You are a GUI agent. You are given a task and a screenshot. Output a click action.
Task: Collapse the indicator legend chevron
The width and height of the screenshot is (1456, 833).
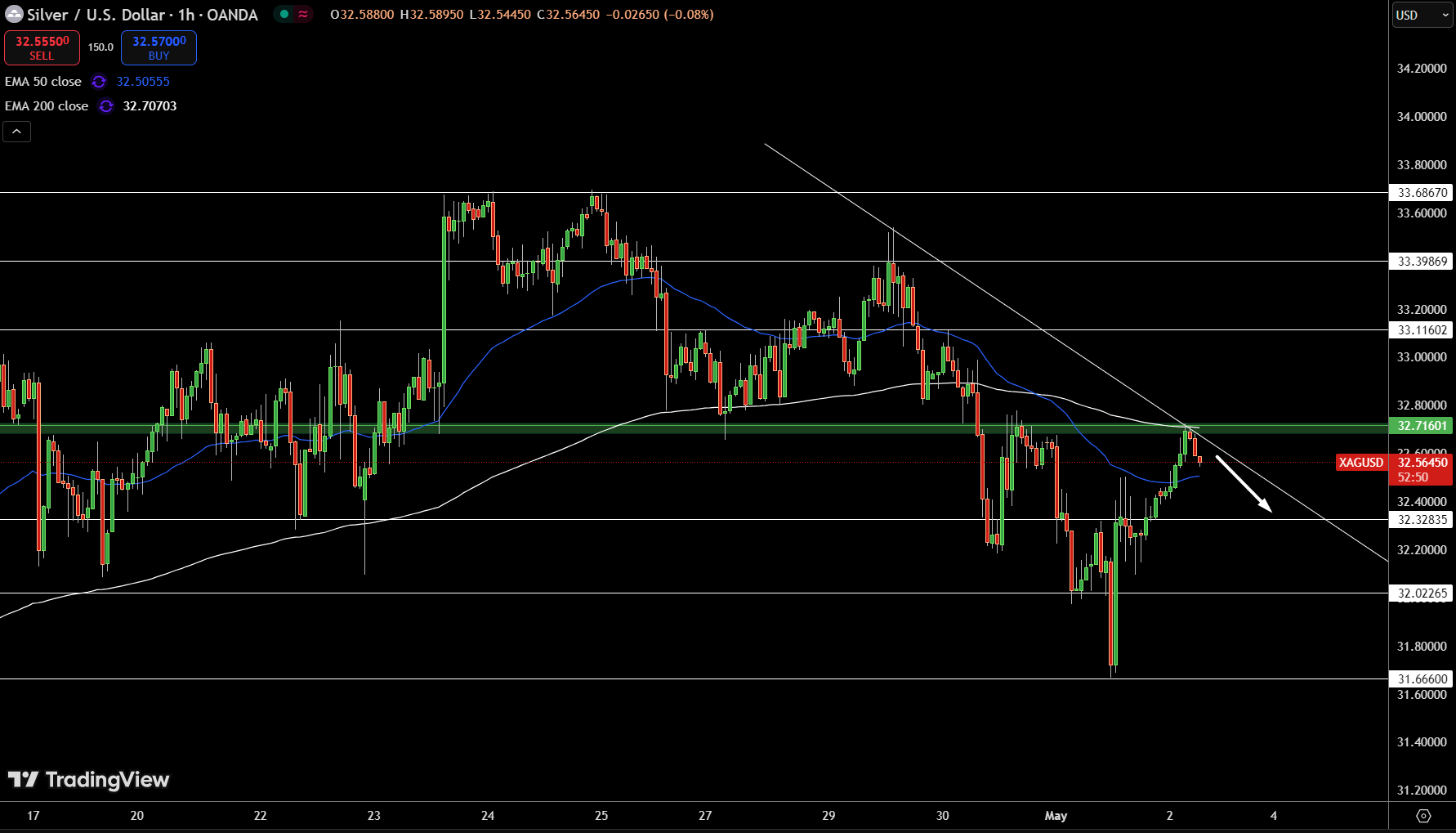pos(16,131)
